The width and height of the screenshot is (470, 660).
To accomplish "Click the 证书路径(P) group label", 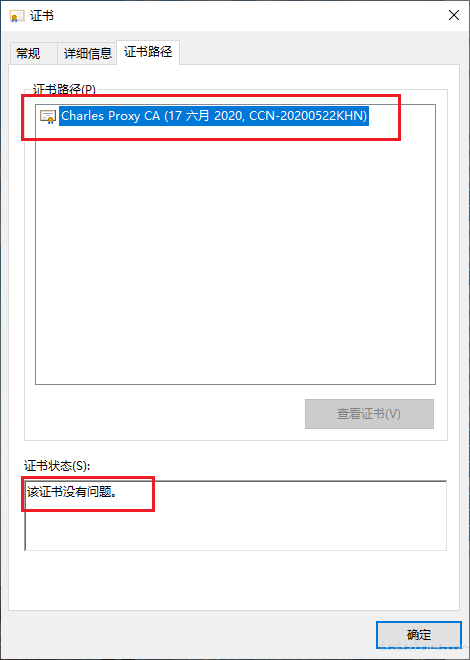I will tap(64, 90).
